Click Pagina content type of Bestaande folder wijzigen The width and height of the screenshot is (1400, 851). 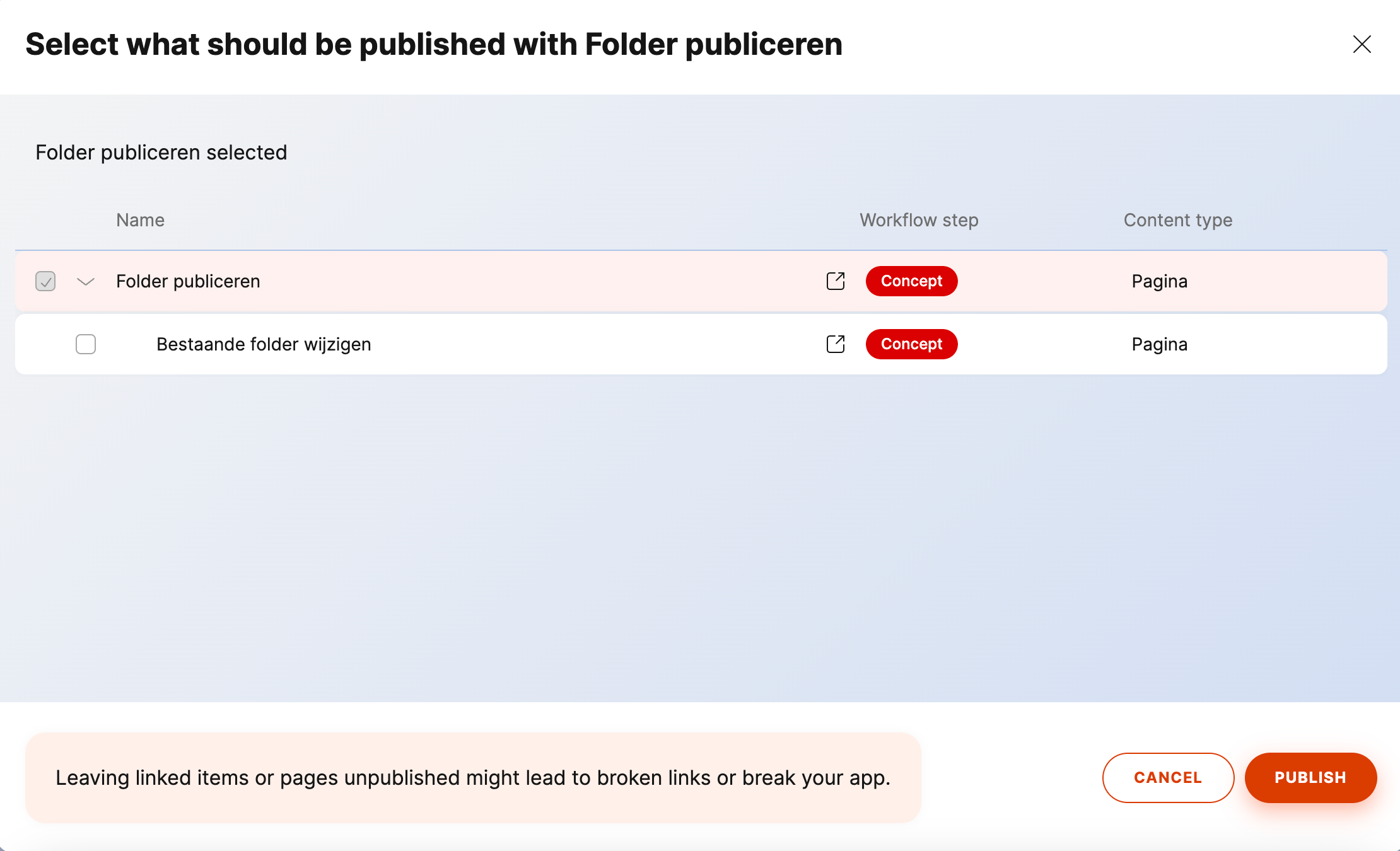1159,344
